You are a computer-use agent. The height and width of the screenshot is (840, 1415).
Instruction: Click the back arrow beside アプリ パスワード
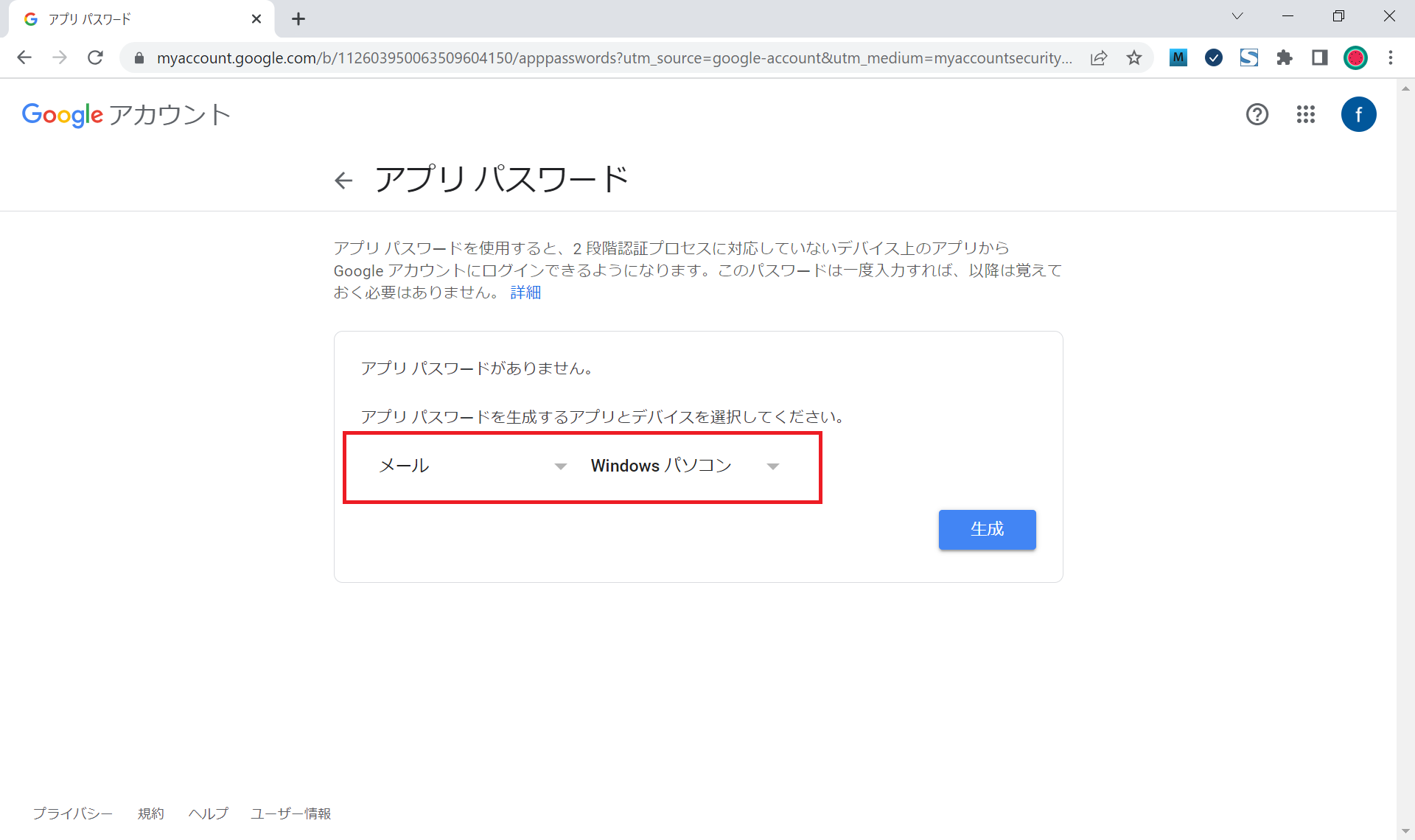(343, 181)
